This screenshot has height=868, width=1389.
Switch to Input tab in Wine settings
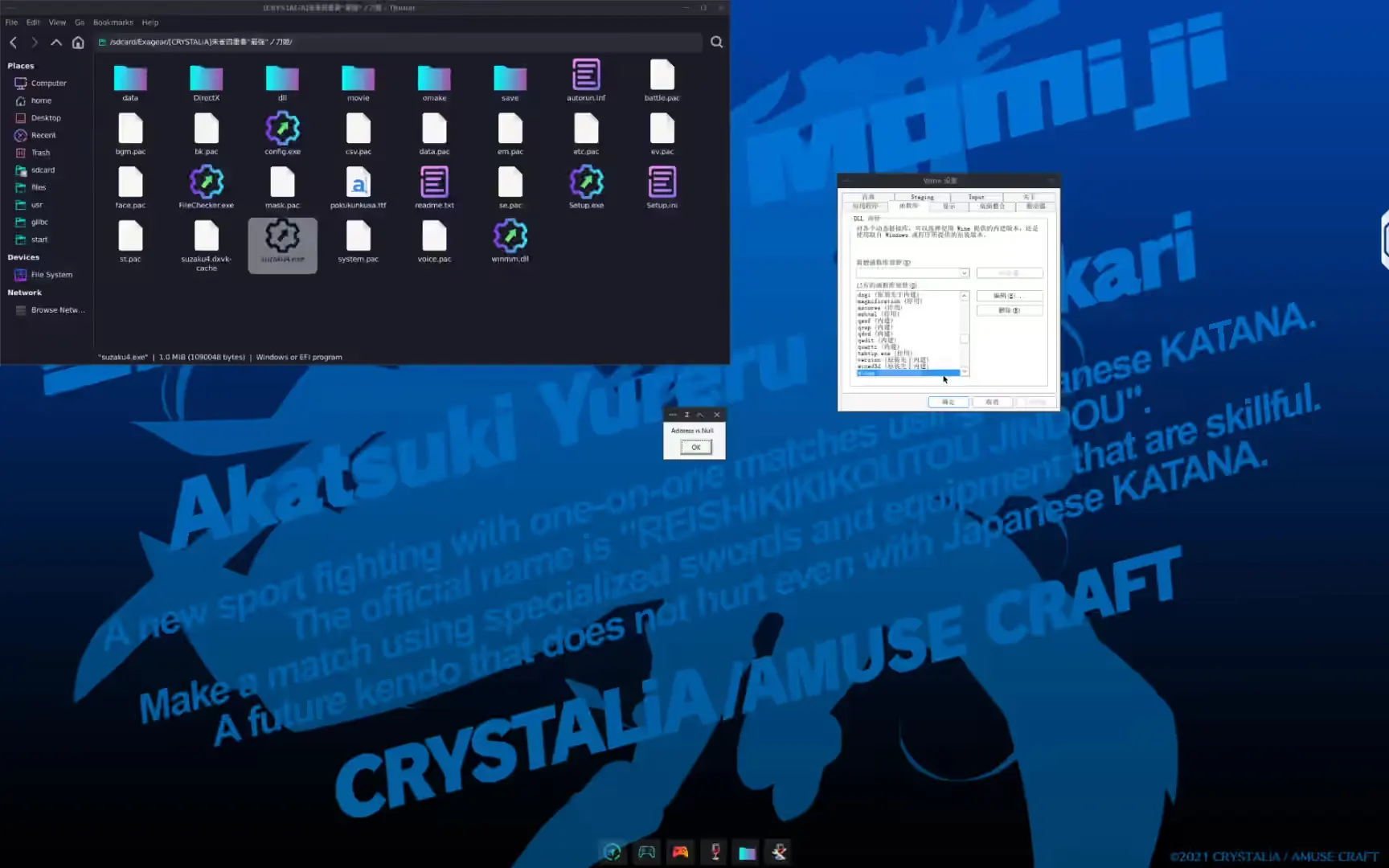(976, 197)
